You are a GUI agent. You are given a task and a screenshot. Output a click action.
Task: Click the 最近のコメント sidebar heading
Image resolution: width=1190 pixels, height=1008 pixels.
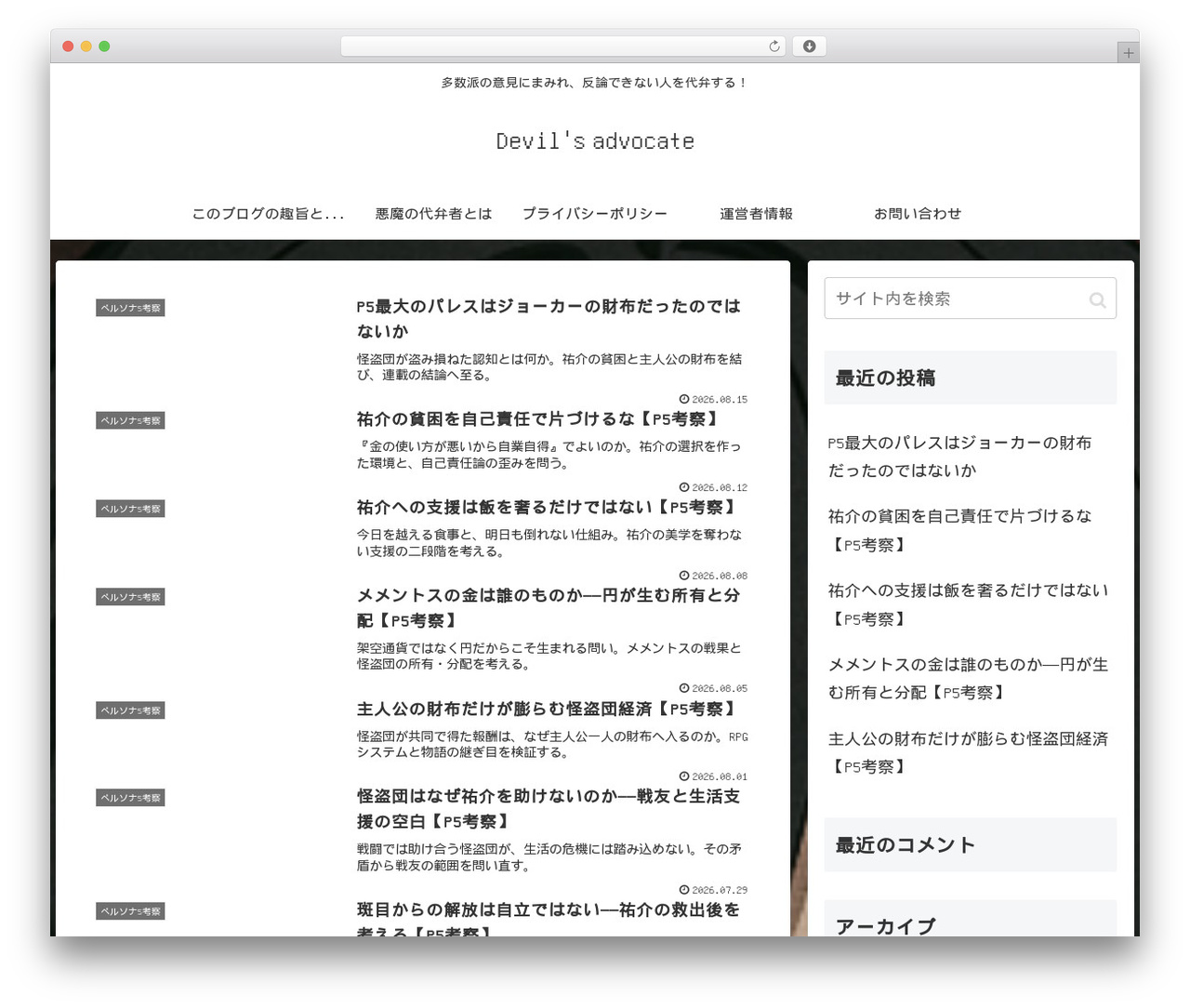970,844
